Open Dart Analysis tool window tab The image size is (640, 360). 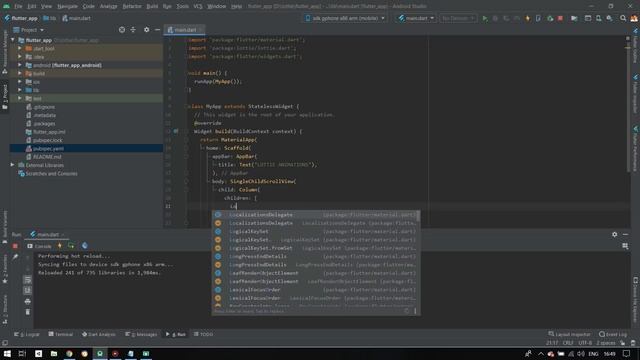click(x=98, y=334)
